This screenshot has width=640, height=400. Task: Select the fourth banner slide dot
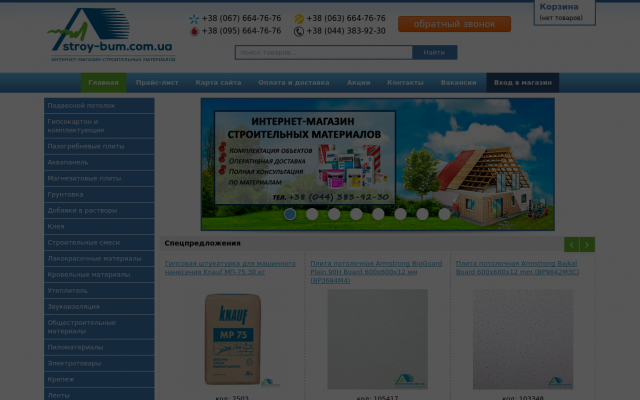(356, 214)
